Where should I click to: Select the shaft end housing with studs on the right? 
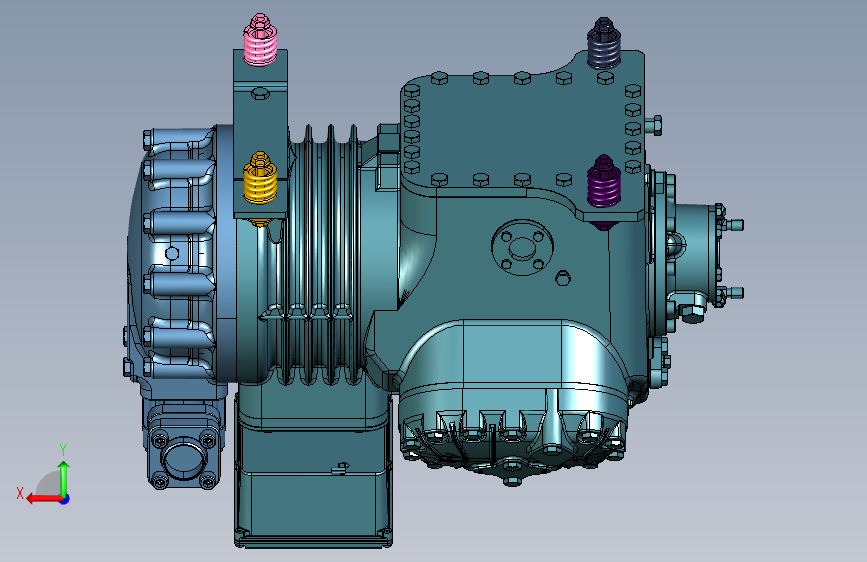coord(698,254)
